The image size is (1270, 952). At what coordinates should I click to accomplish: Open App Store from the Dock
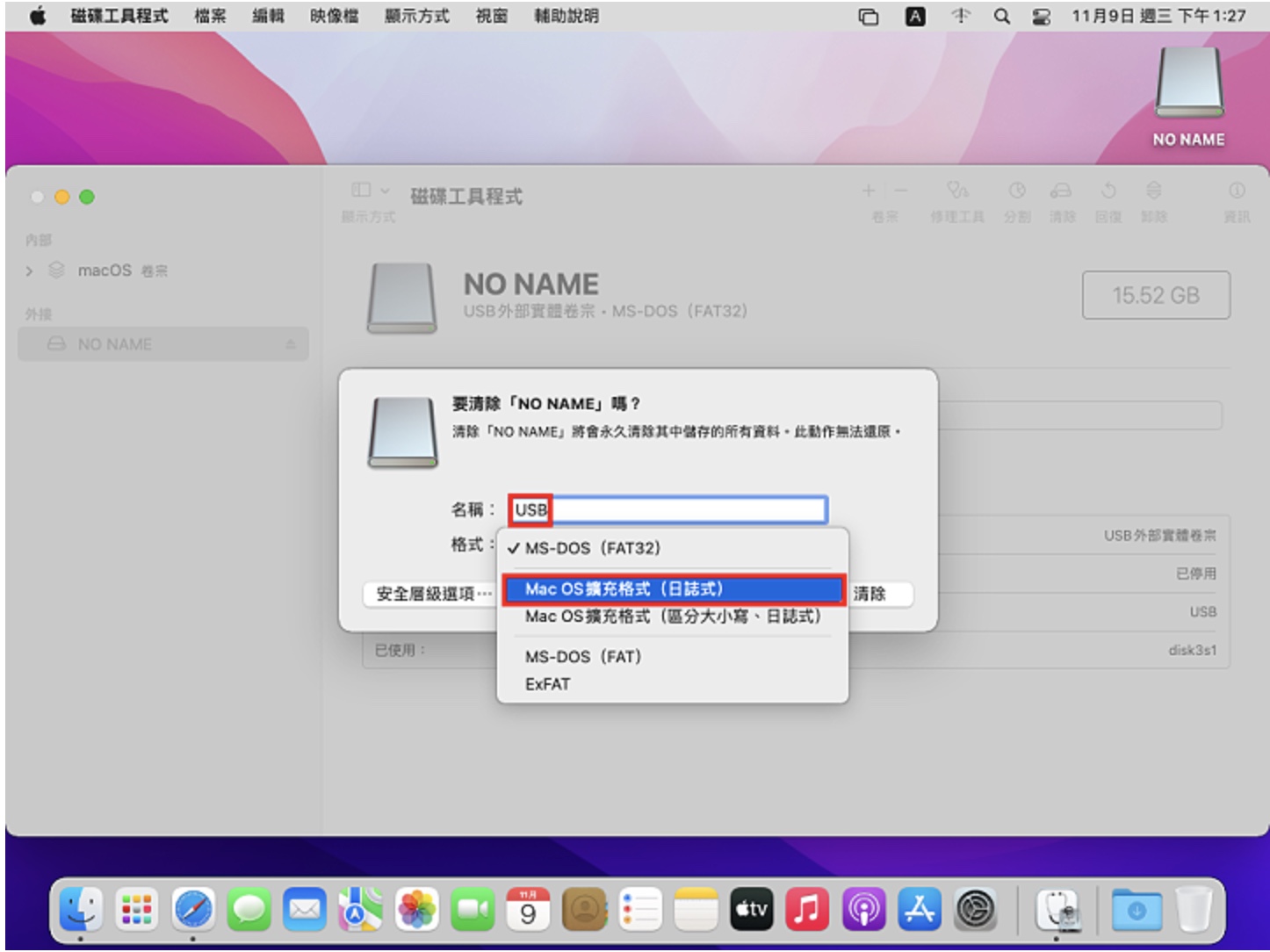[x=920, y=909]
